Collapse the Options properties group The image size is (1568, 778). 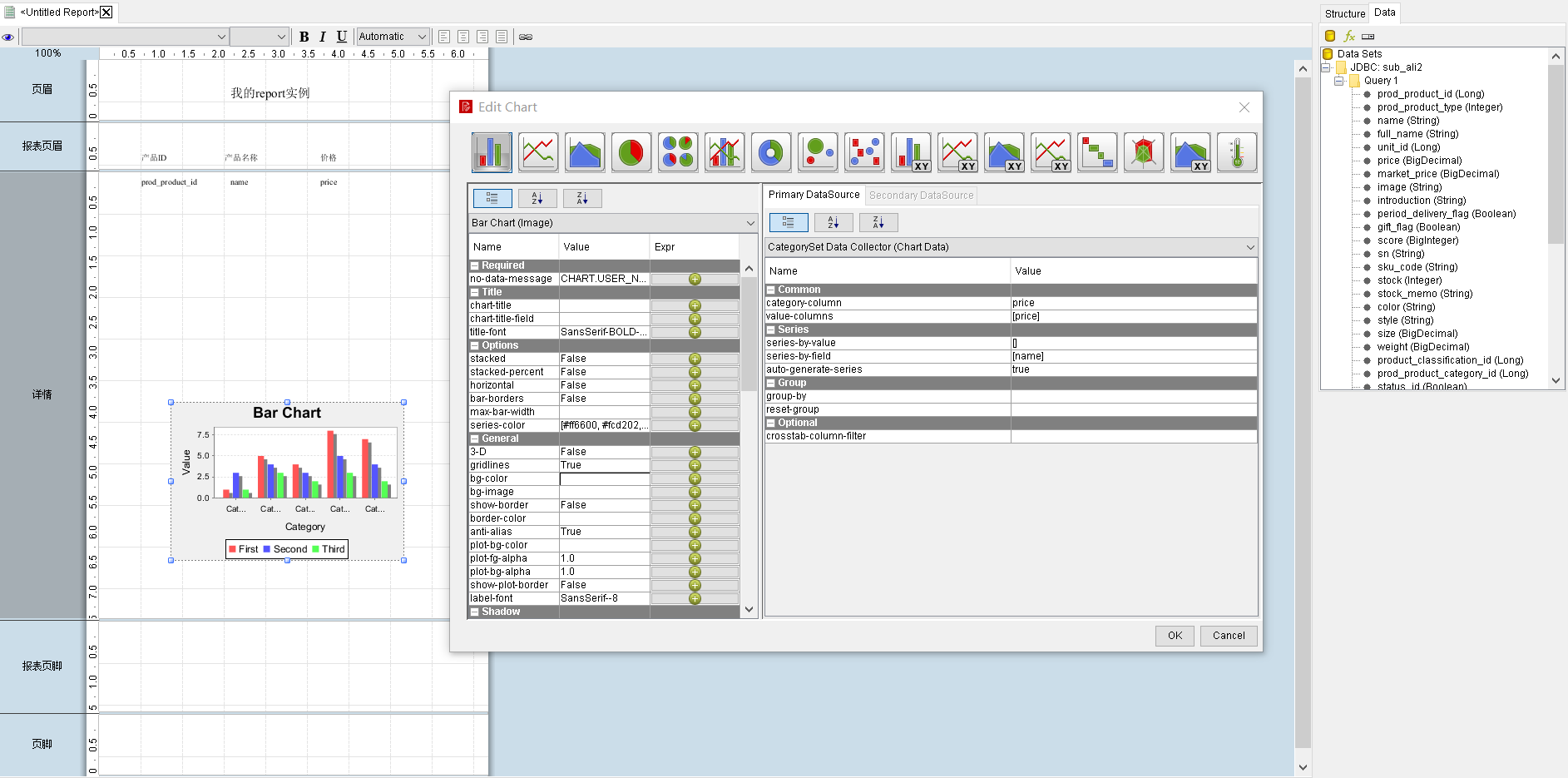[x=475, y=345]
